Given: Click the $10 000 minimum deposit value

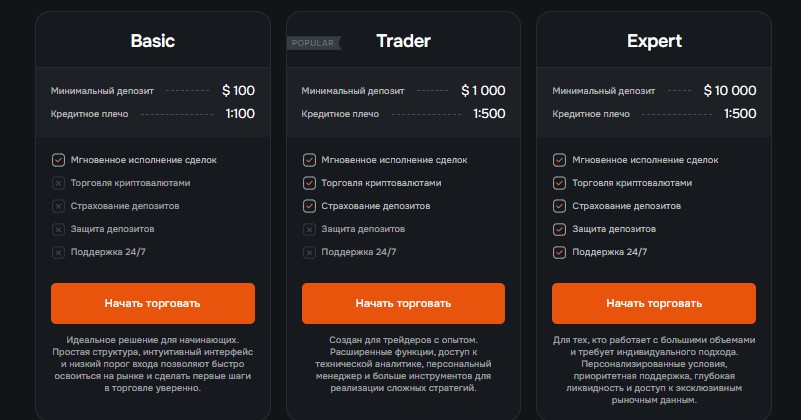Looking at the screenshot, I should pos(729,90).
